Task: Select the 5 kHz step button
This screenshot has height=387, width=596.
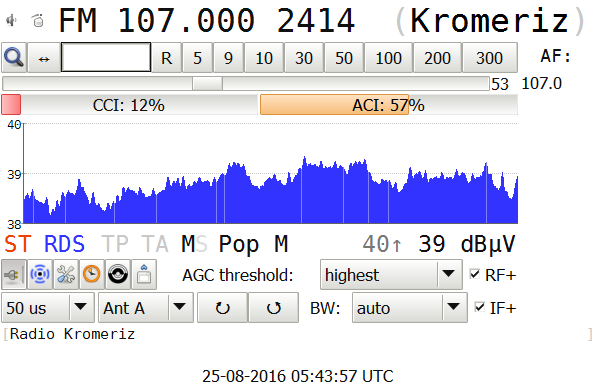Action: [x=197, y=58]
